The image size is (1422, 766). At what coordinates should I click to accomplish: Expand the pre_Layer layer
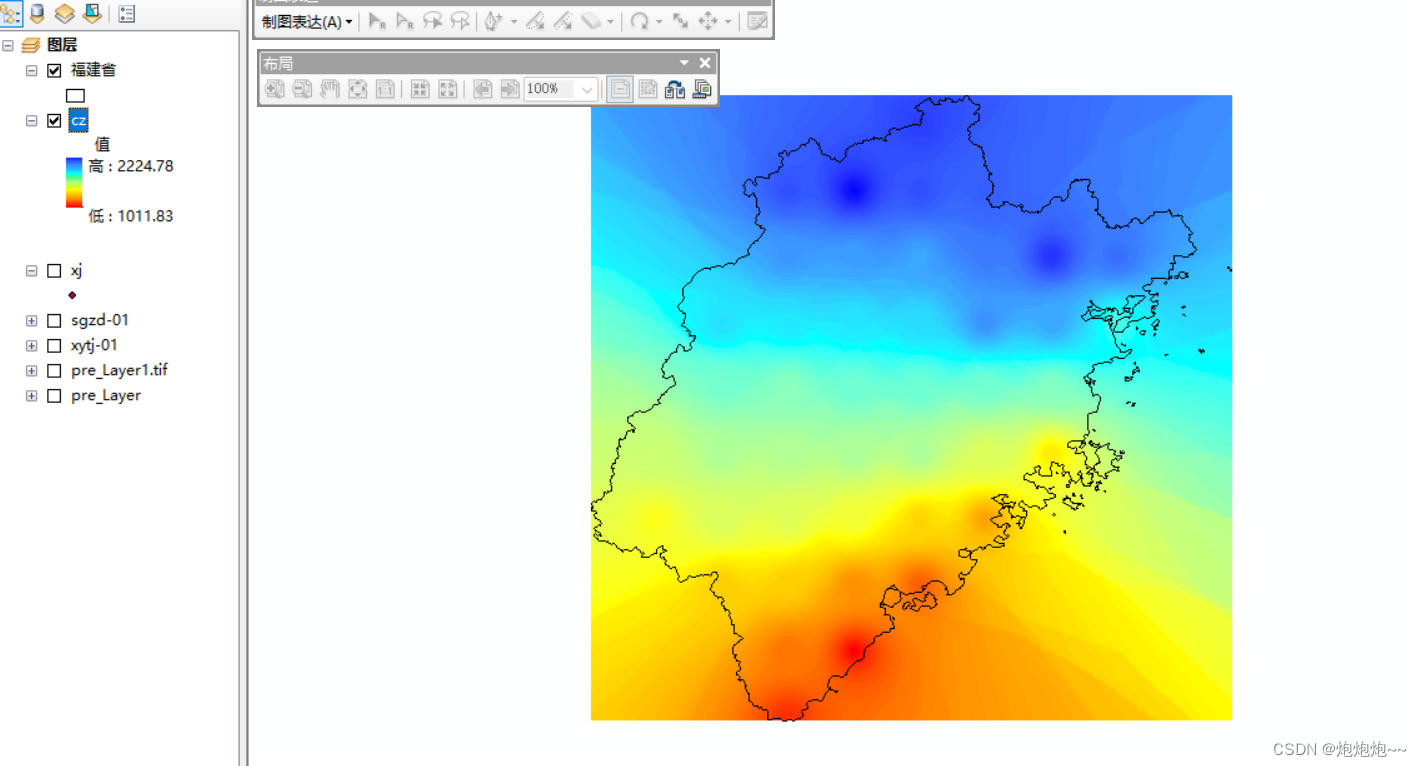coord(31,395)
